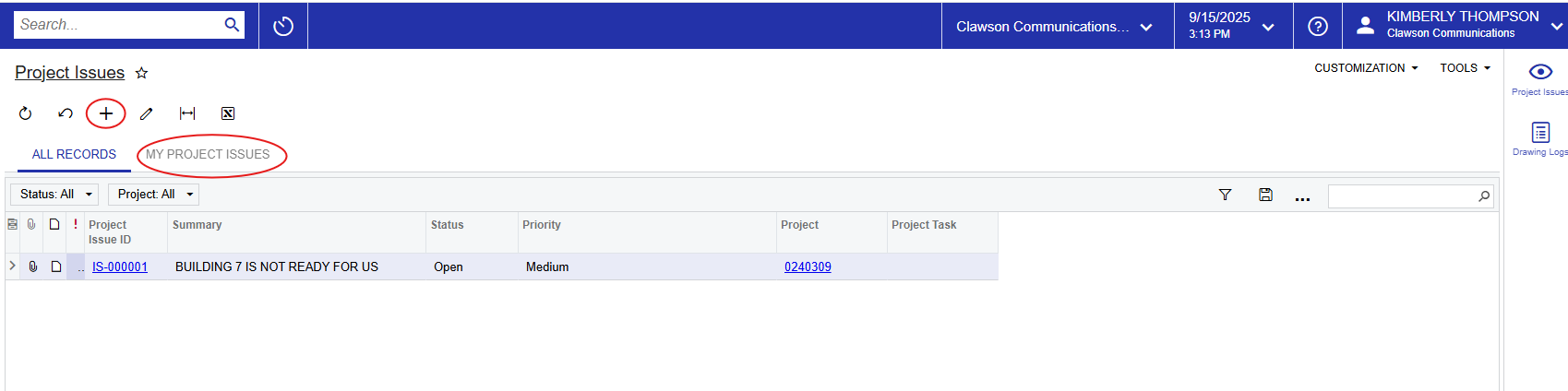Select the All Records tab

click(74, 154)
